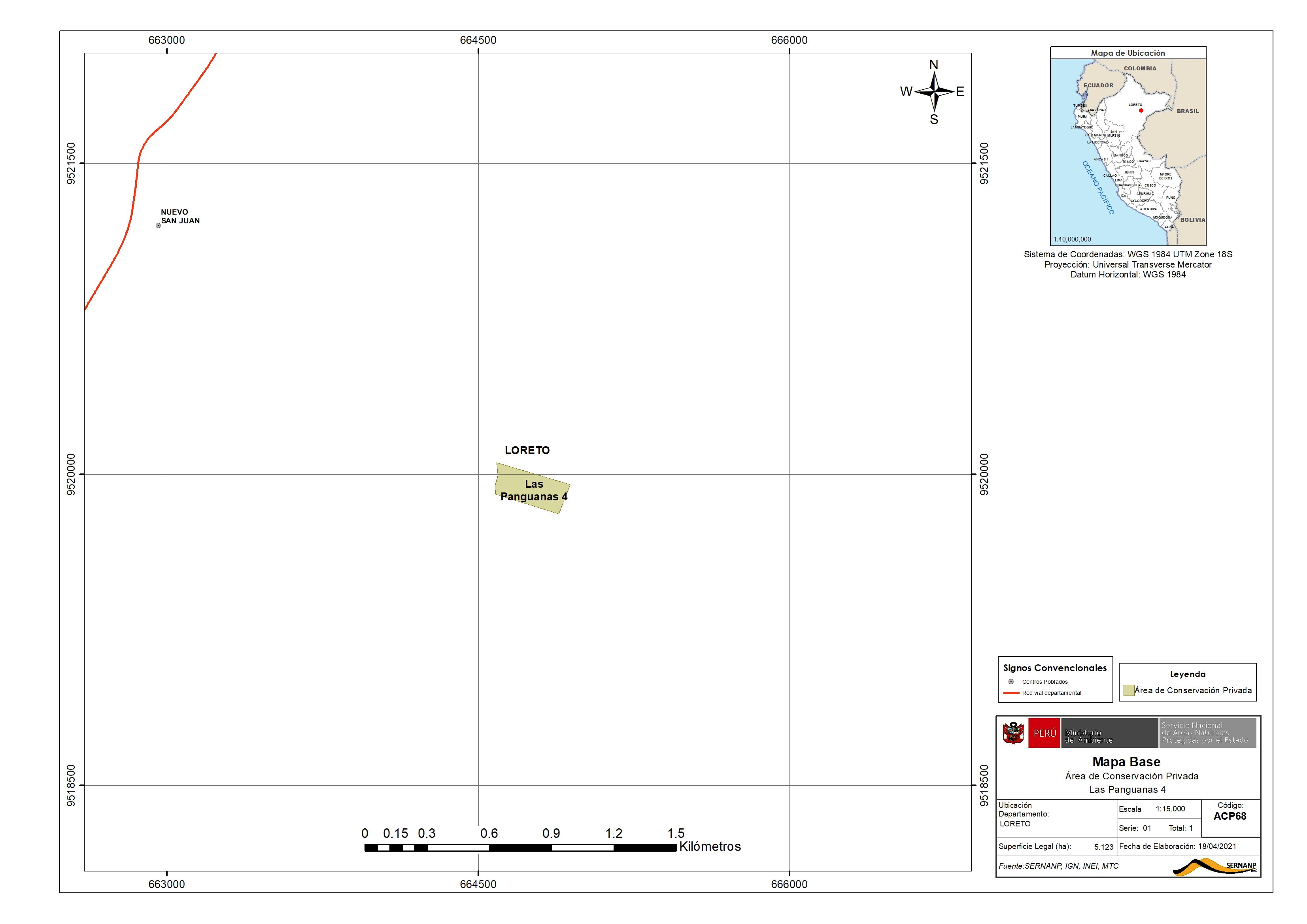
Task: Click the 'Centros Poblados' legend text
Action: coord(1044,682)
